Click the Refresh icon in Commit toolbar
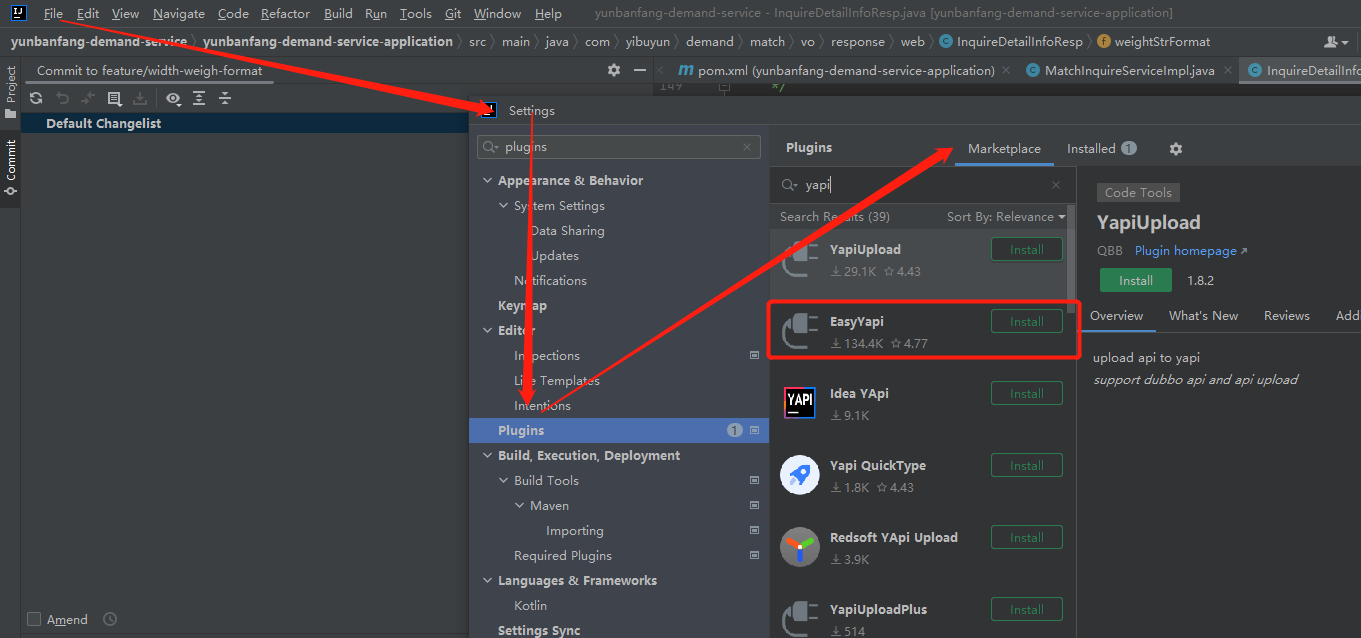 pyautogui.click(x=36, y=98)
